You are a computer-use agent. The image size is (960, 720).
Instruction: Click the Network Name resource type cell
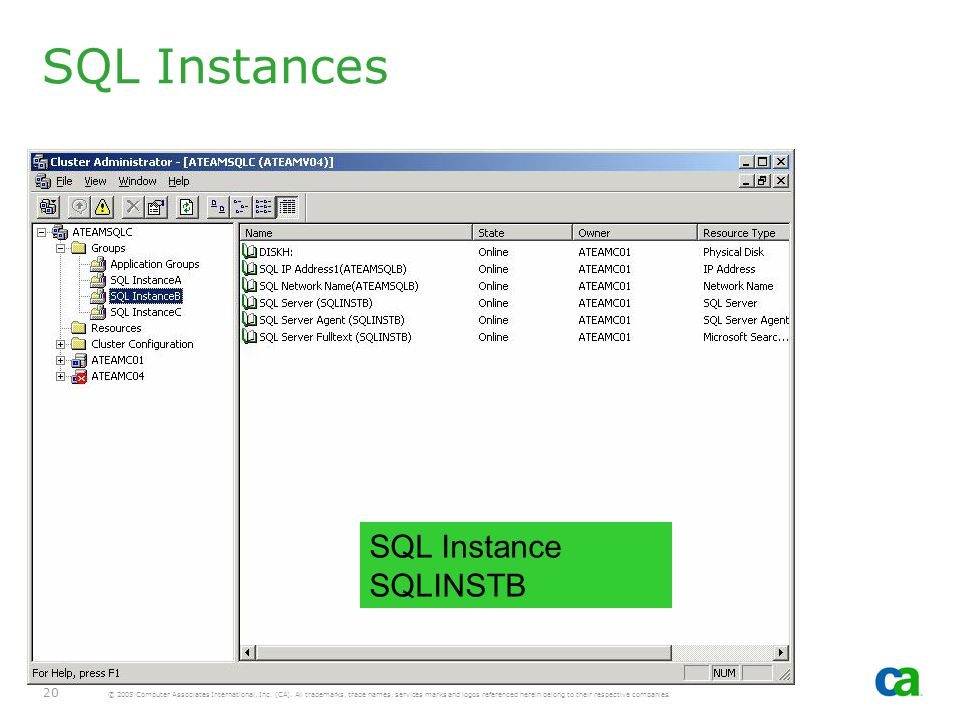738,286
